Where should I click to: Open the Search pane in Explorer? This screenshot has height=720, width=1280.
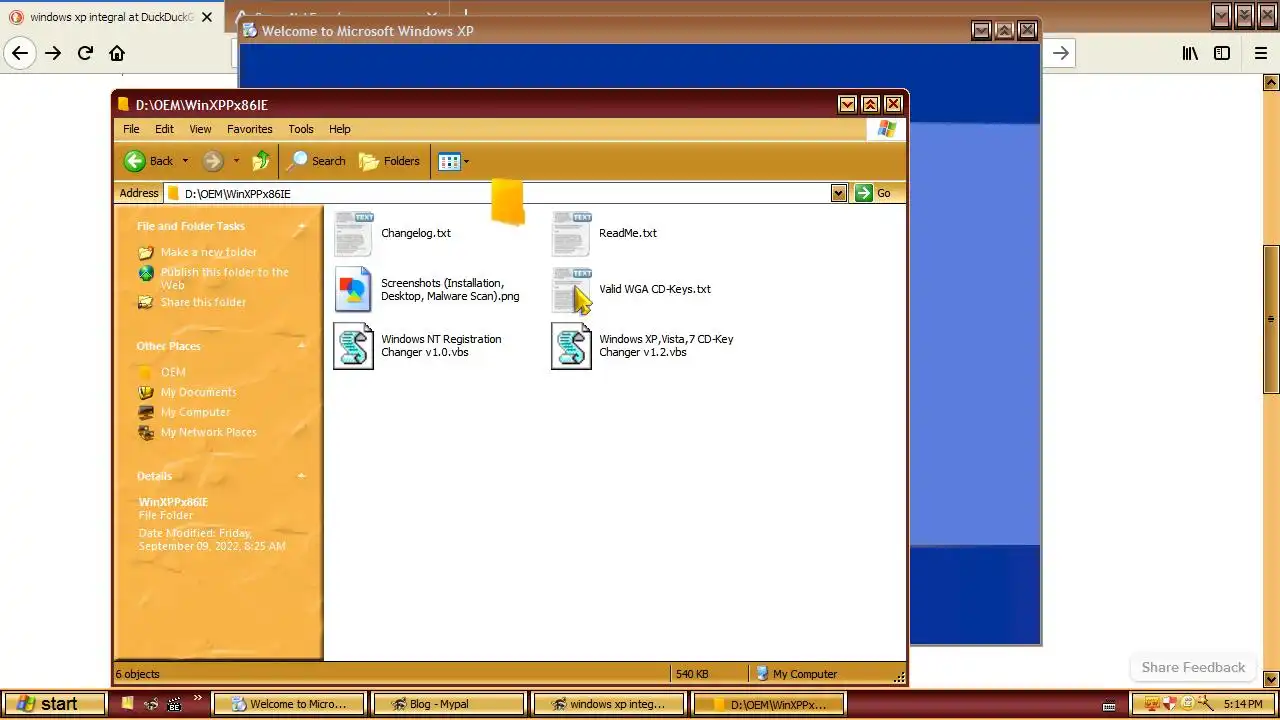point(317,161)
